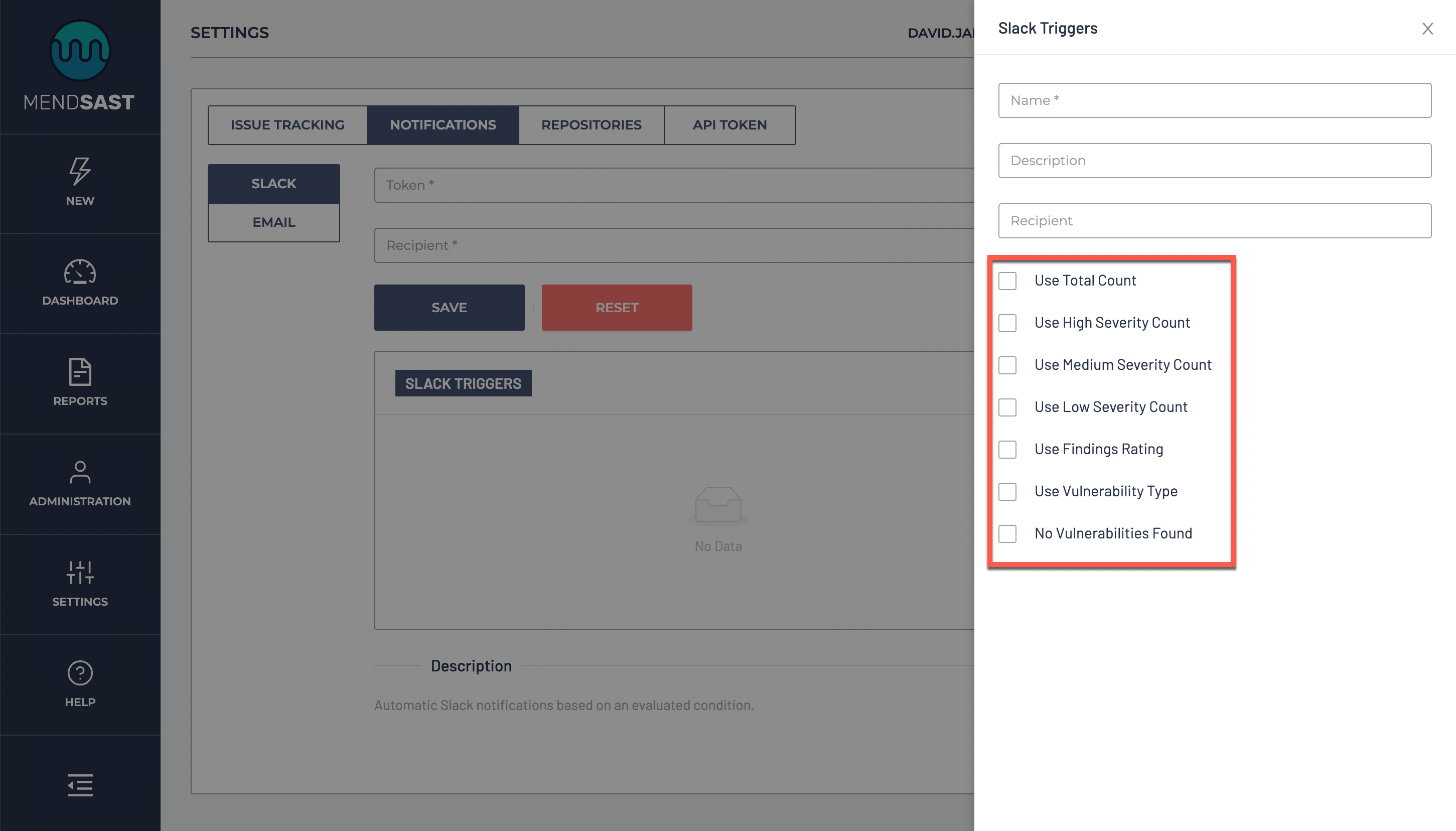Toggle No Vulnerabilities Found checkbox
This screenshot has width=1456, height=831.
tap(1007, 533)
